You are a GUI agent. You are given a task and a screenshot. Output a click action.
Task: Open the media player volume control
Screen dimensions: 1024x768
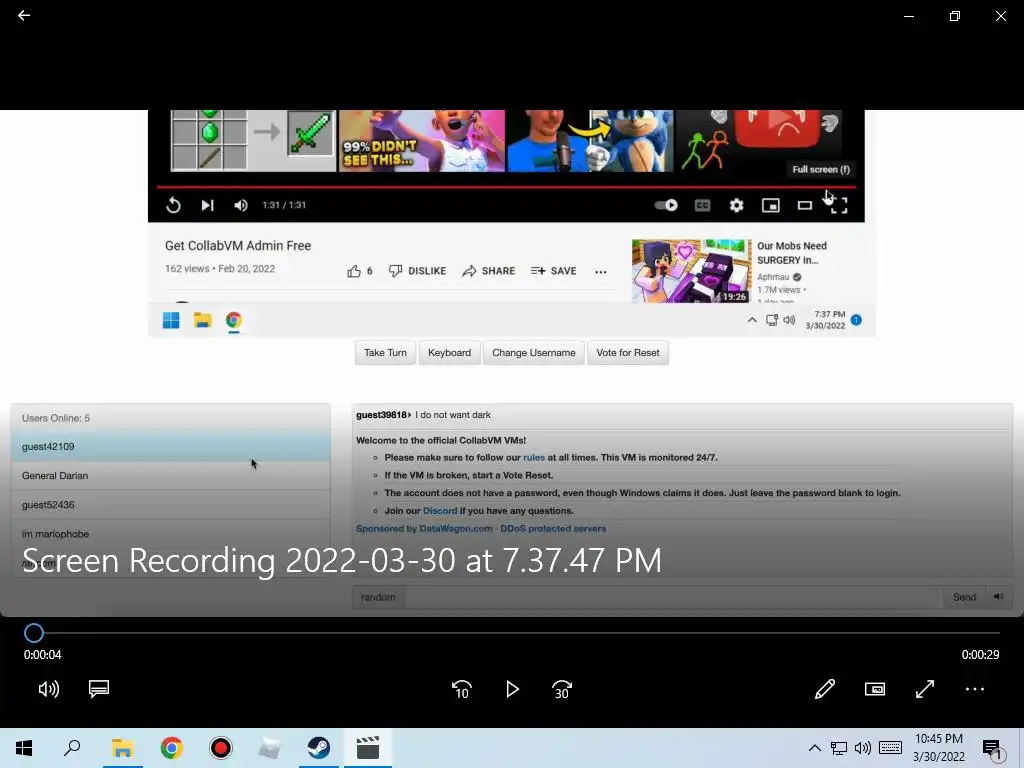[x=48, y=689]
